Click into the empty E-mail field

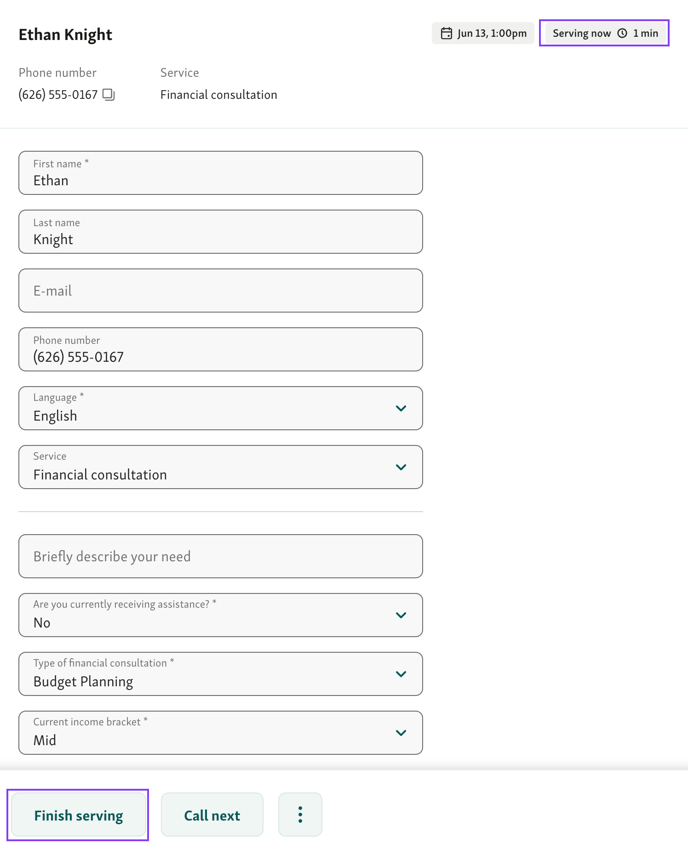[220, 291]
